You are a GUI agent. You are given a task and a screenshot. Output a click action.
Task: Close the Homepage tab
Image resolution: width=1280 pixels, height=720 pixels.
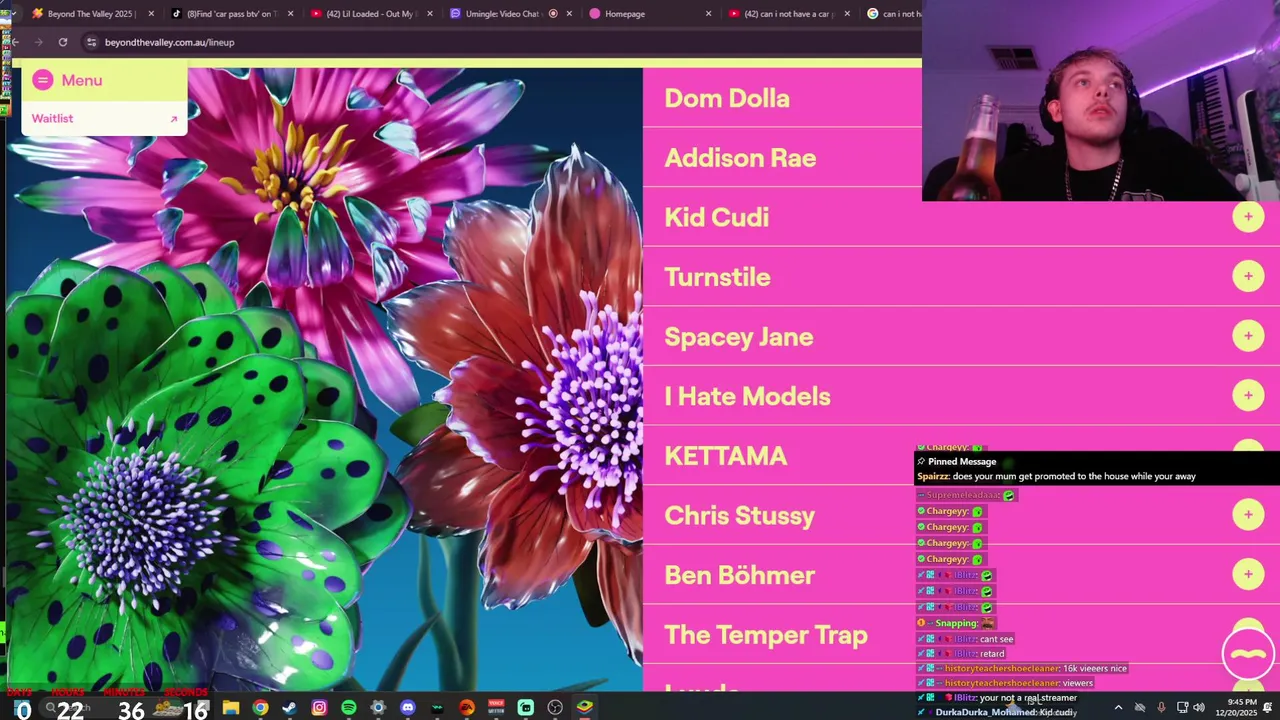coord(708,14)
